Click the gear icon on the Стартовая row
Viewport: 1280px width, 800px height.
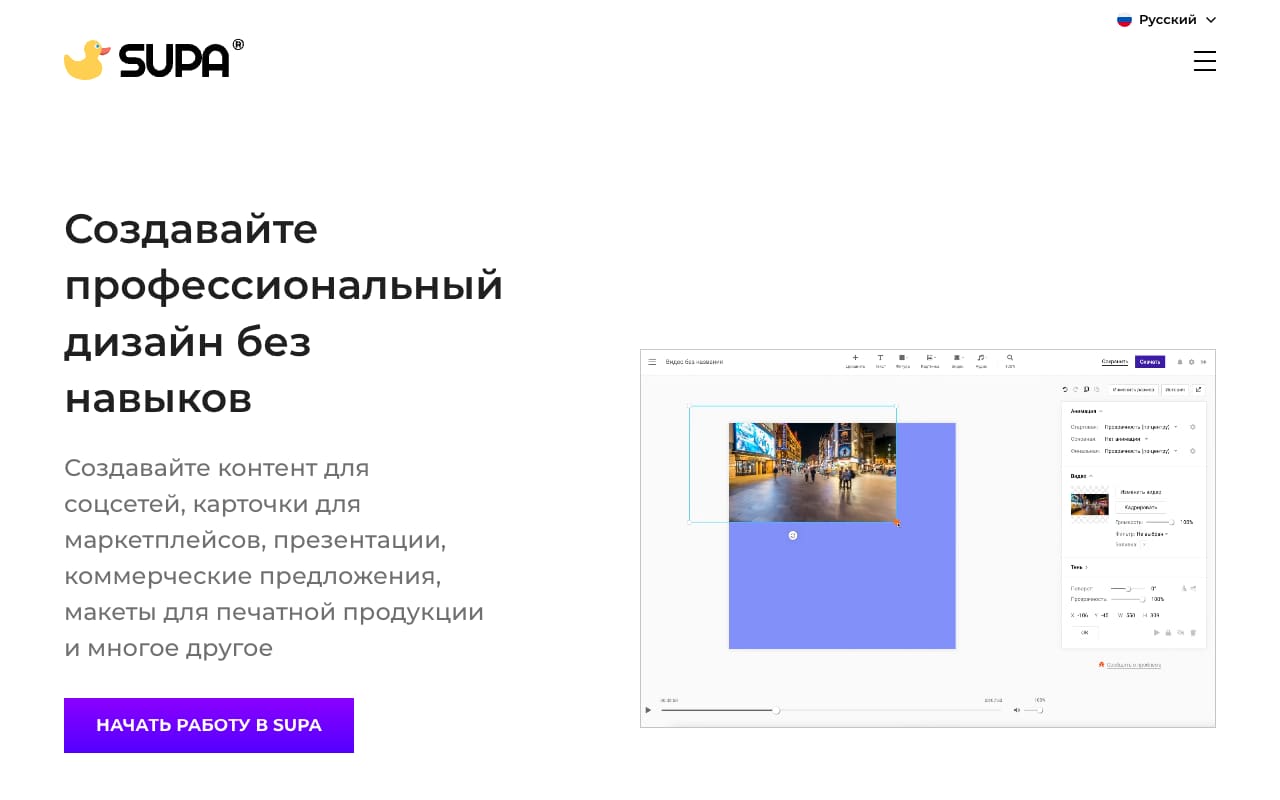point(1192,427)
